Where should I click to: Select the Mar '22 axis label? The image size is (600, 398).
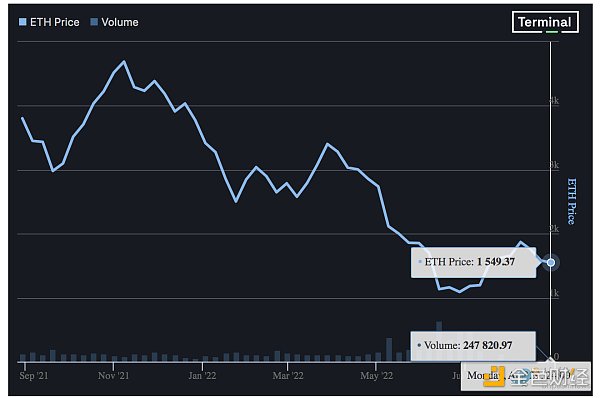(x=288, y=375)
